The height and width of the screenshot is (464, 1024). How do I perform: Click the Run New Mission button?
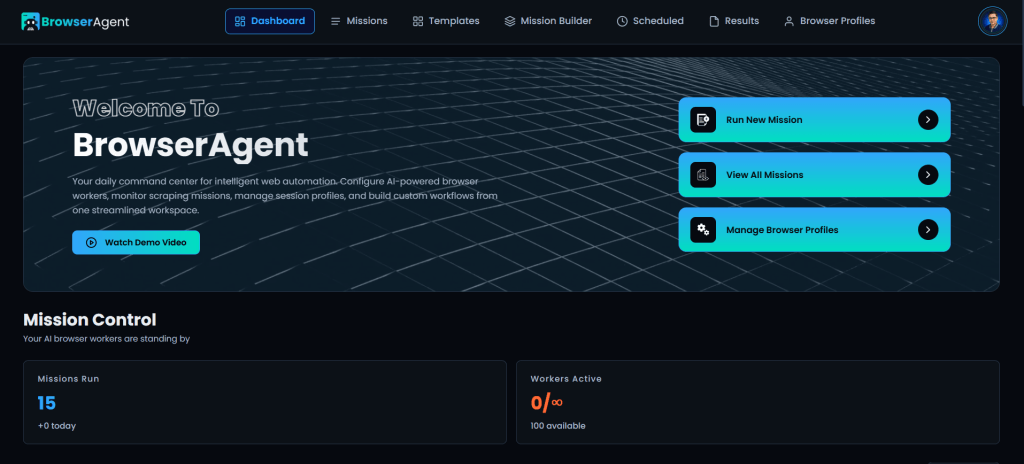tap(814, 120)
